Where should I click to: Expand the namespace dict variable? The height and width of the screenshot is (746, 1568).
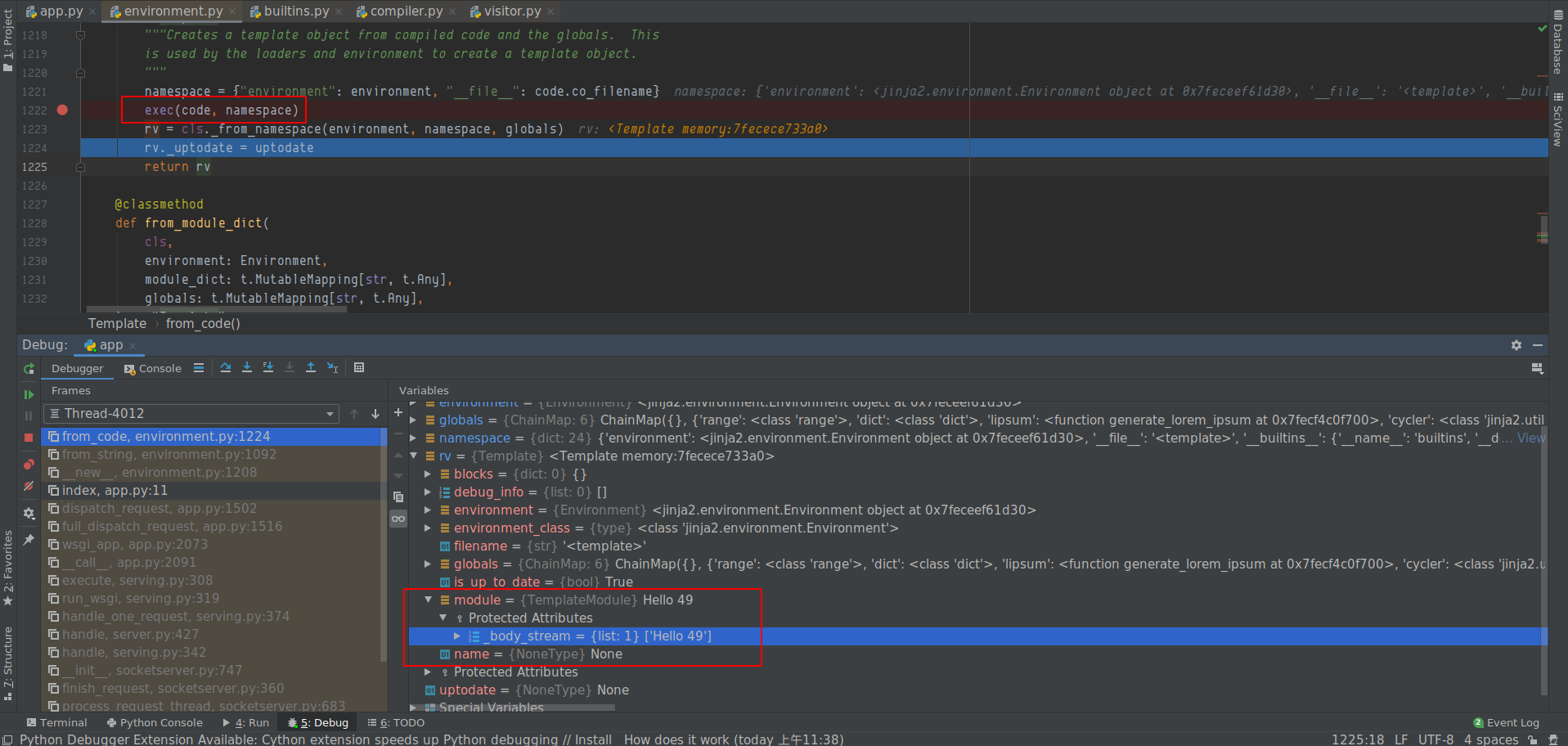(414, 438)
